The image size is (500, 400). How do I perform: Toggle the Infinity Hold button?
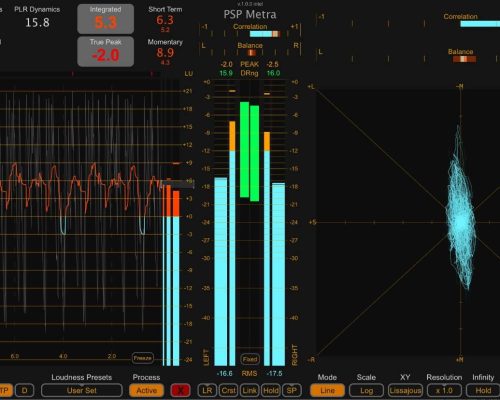click(x=483, y=390)
